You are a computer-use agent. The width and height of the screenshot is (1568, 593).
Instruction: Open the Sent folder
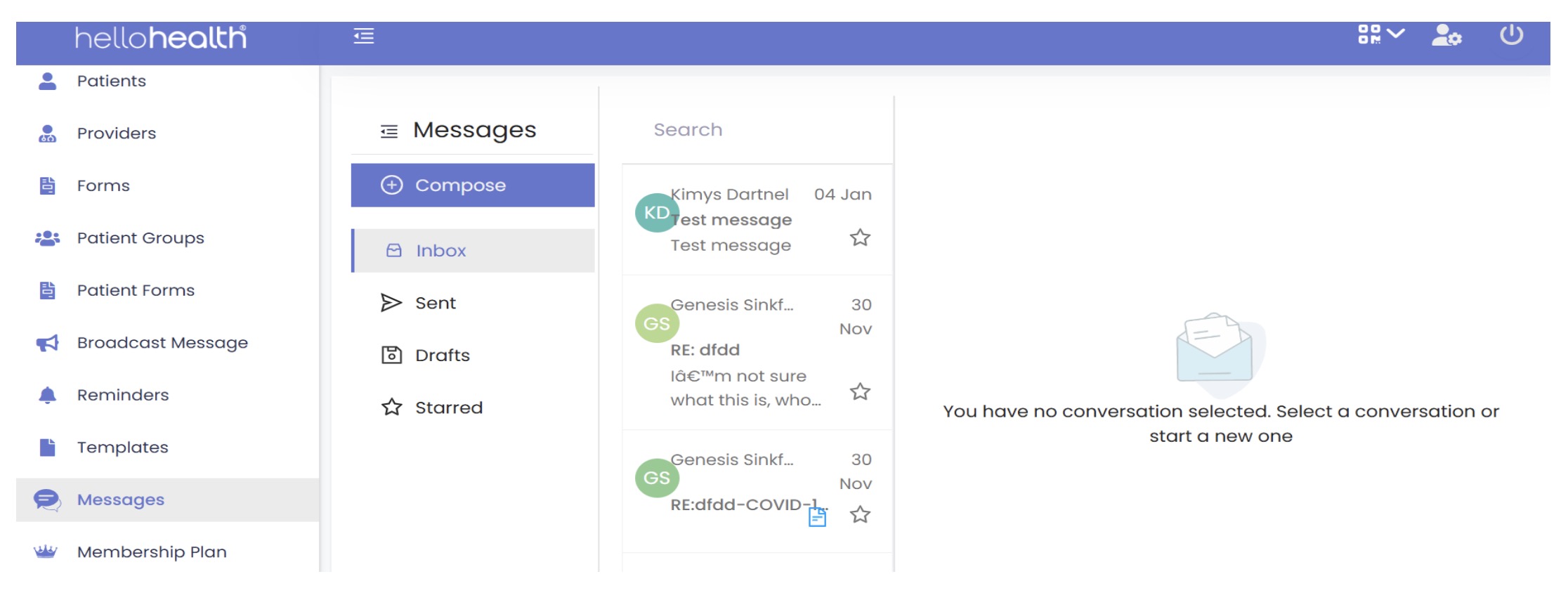435,303
